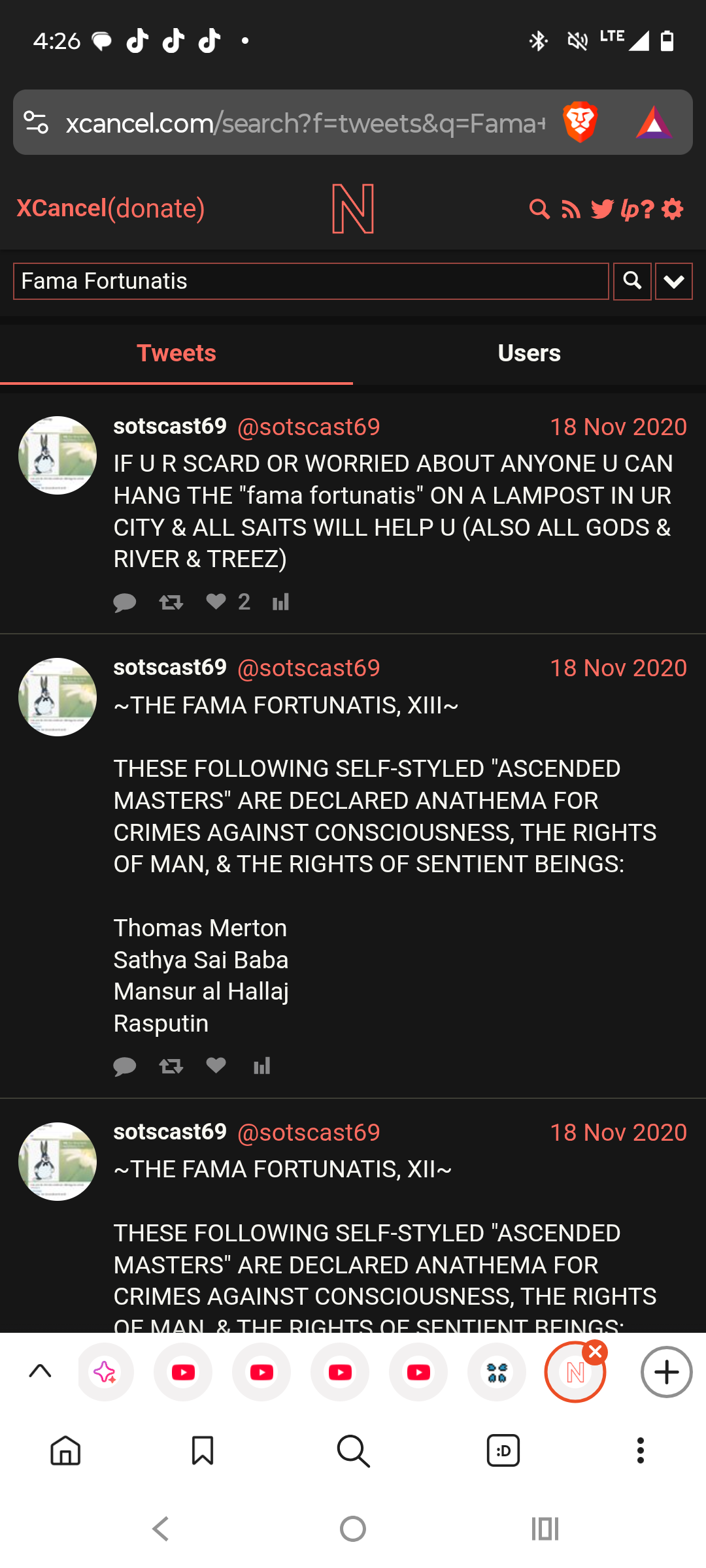This screenshot has height=1568, width=706.
Task: Close the active XCancel tab
Action: (595, 1352)
